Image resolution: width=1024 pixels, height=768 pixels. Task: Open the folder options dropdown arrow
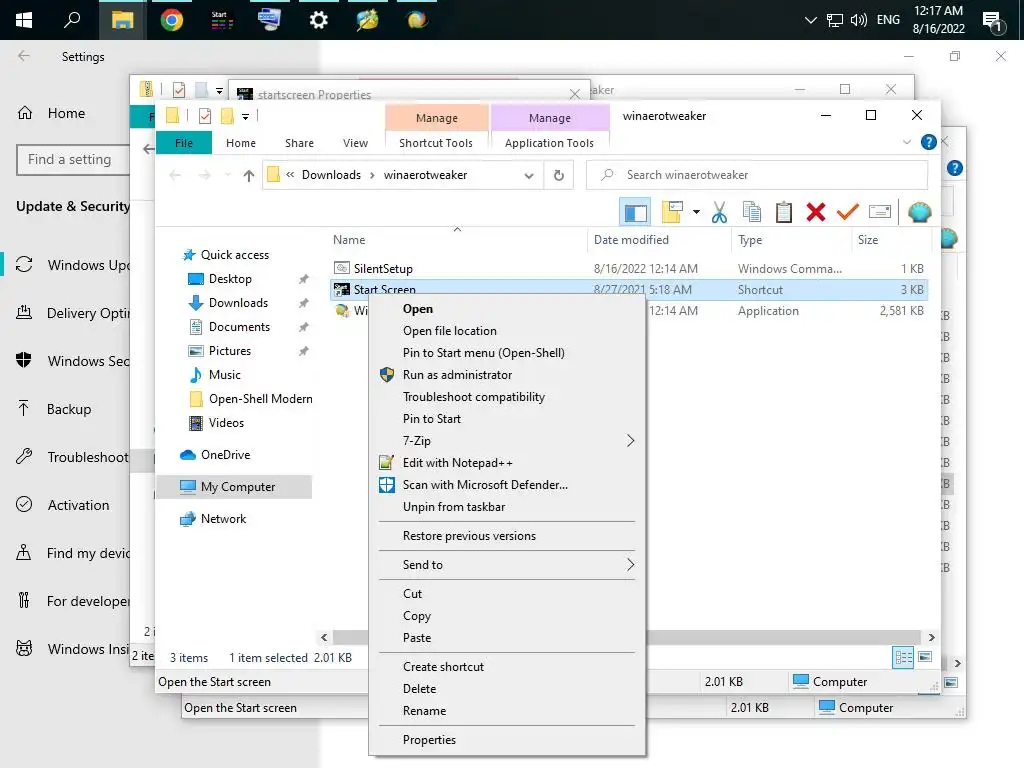(x=696, y=212)
